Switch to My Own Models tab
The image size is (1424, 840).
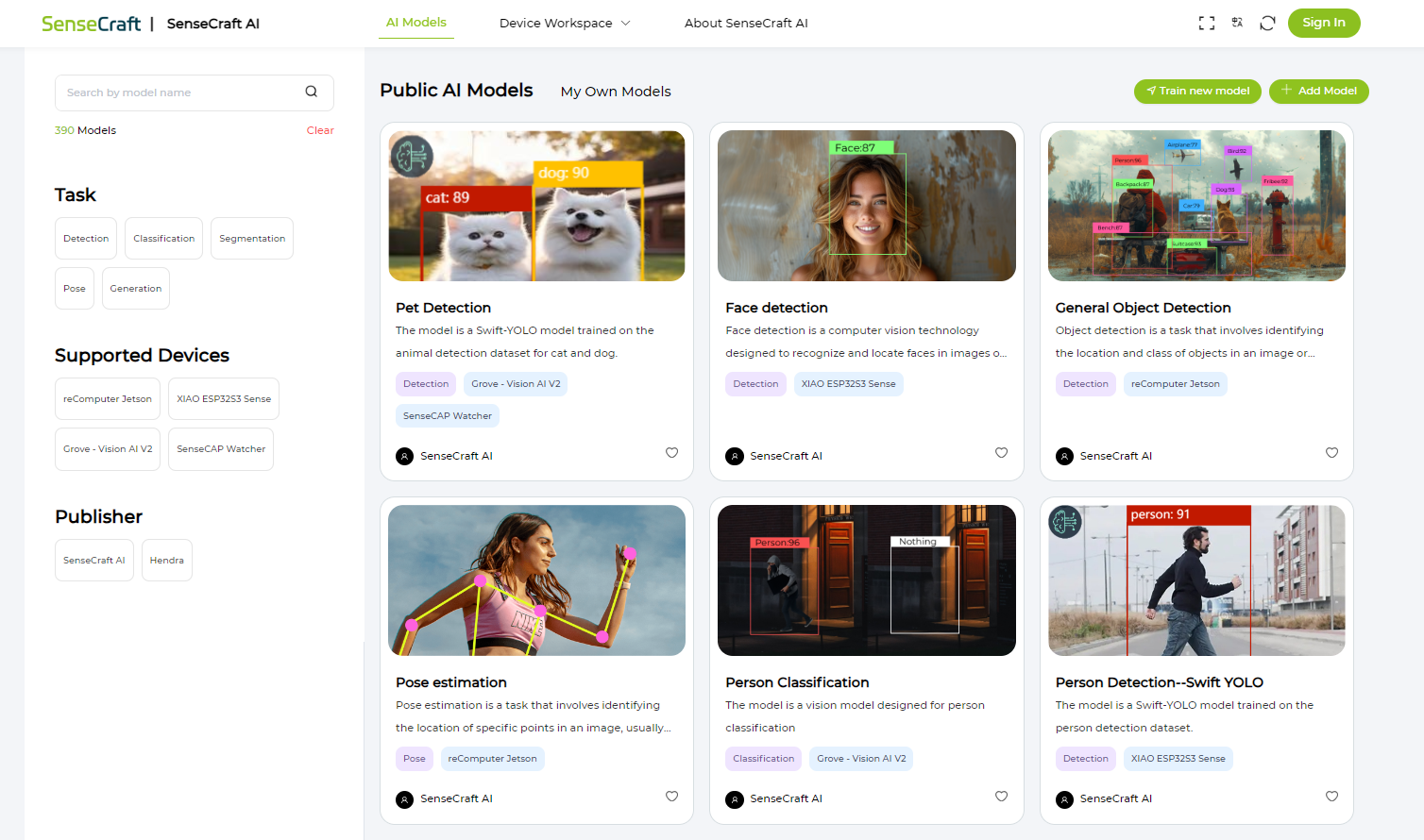[x=616, y=92]
